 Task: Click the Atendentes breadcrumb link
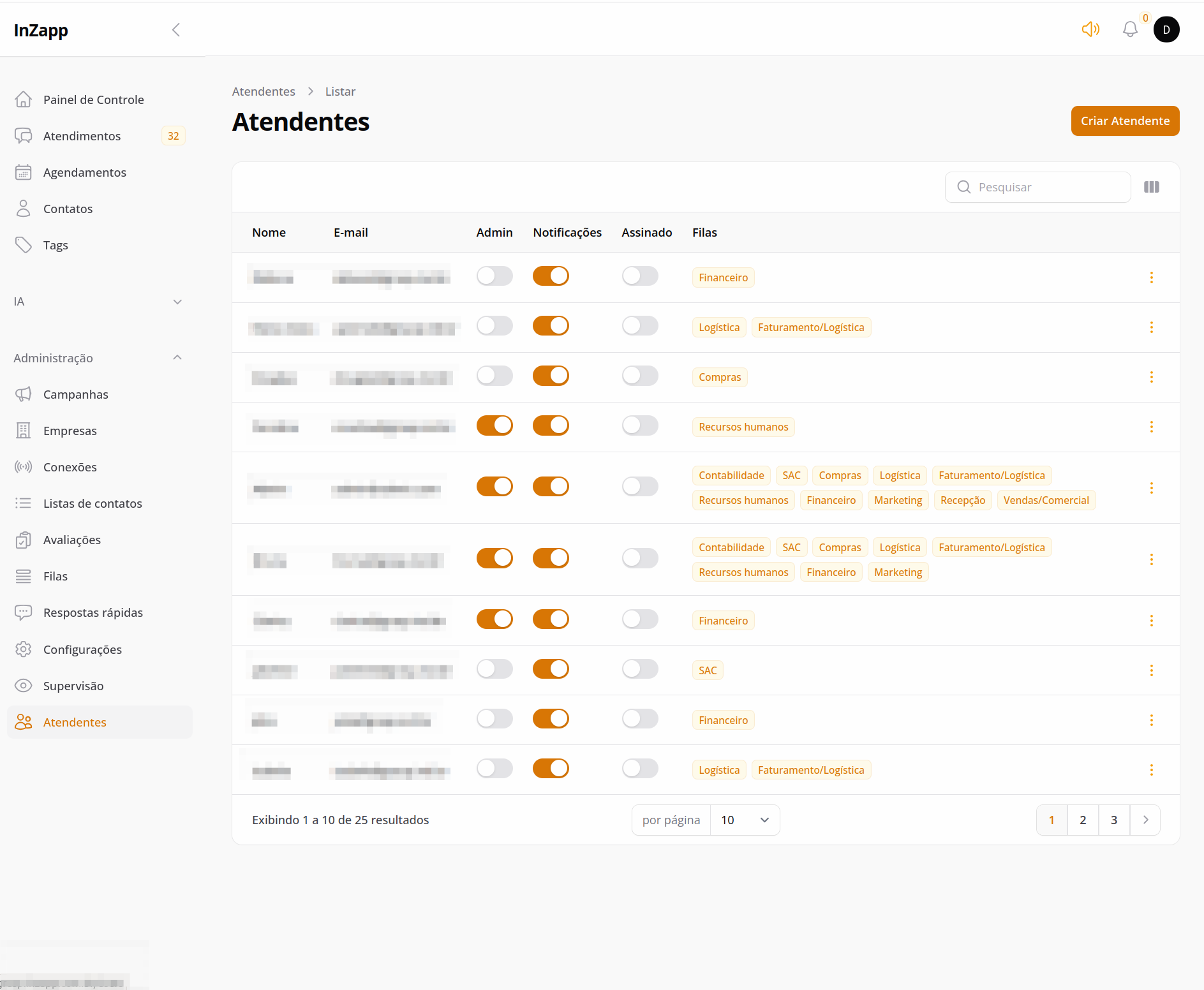click(264, 91)
